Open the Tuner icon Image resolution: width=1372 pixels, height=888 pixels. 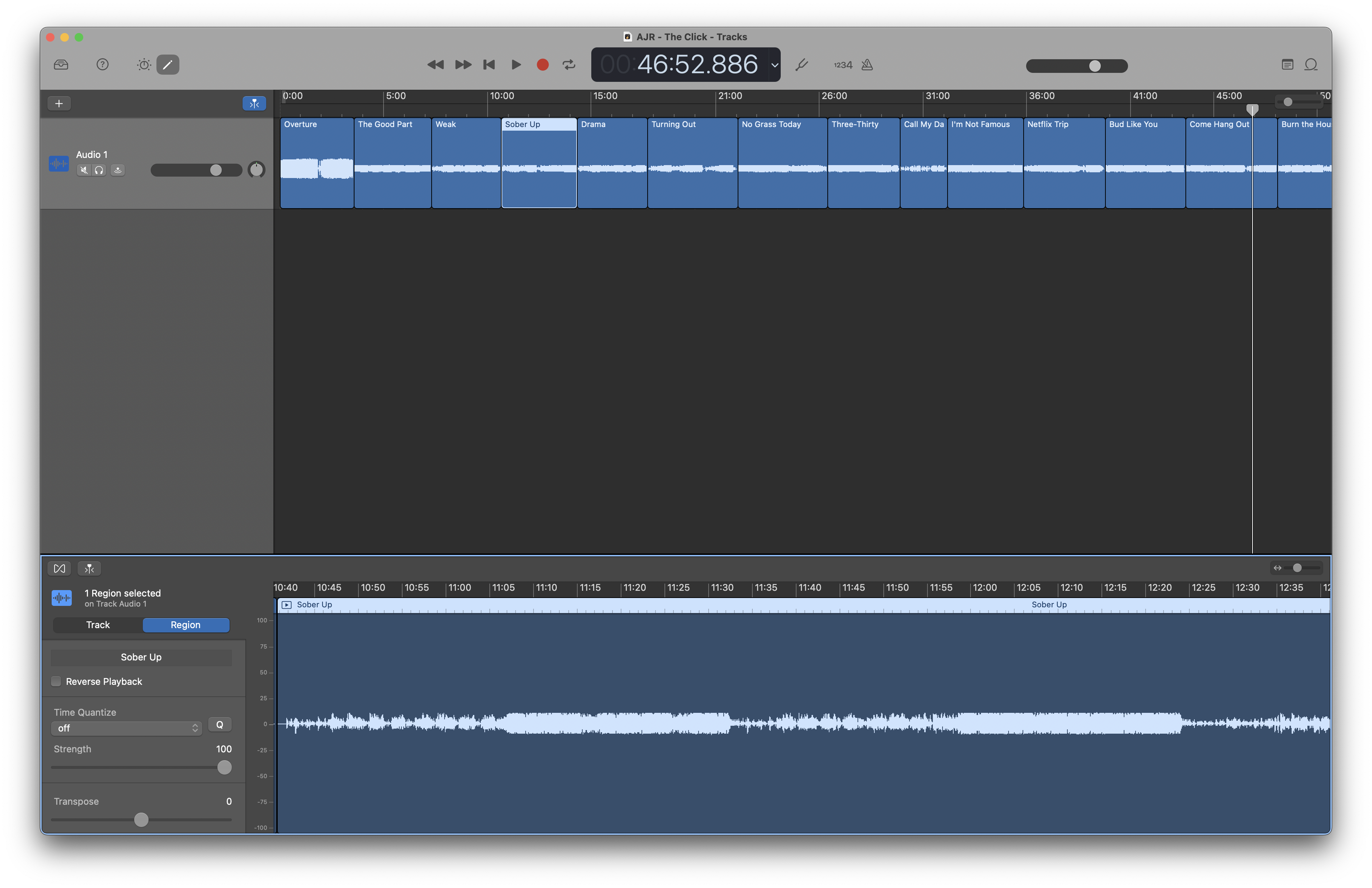(802, 65)
